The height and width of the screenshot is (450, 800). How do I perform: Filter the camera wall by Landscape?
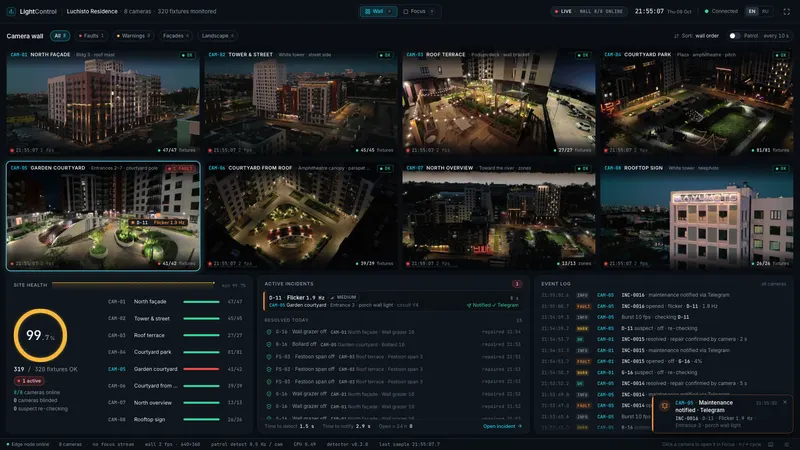coord(217,36)
